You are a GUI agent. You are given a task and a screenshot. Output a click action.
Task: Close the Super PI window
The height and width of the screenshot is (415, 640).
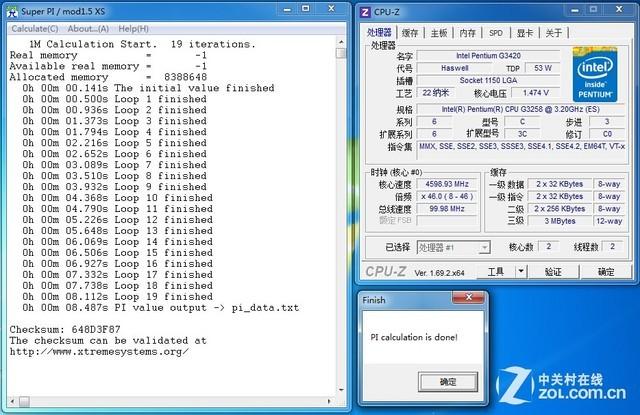pos(331,9)
